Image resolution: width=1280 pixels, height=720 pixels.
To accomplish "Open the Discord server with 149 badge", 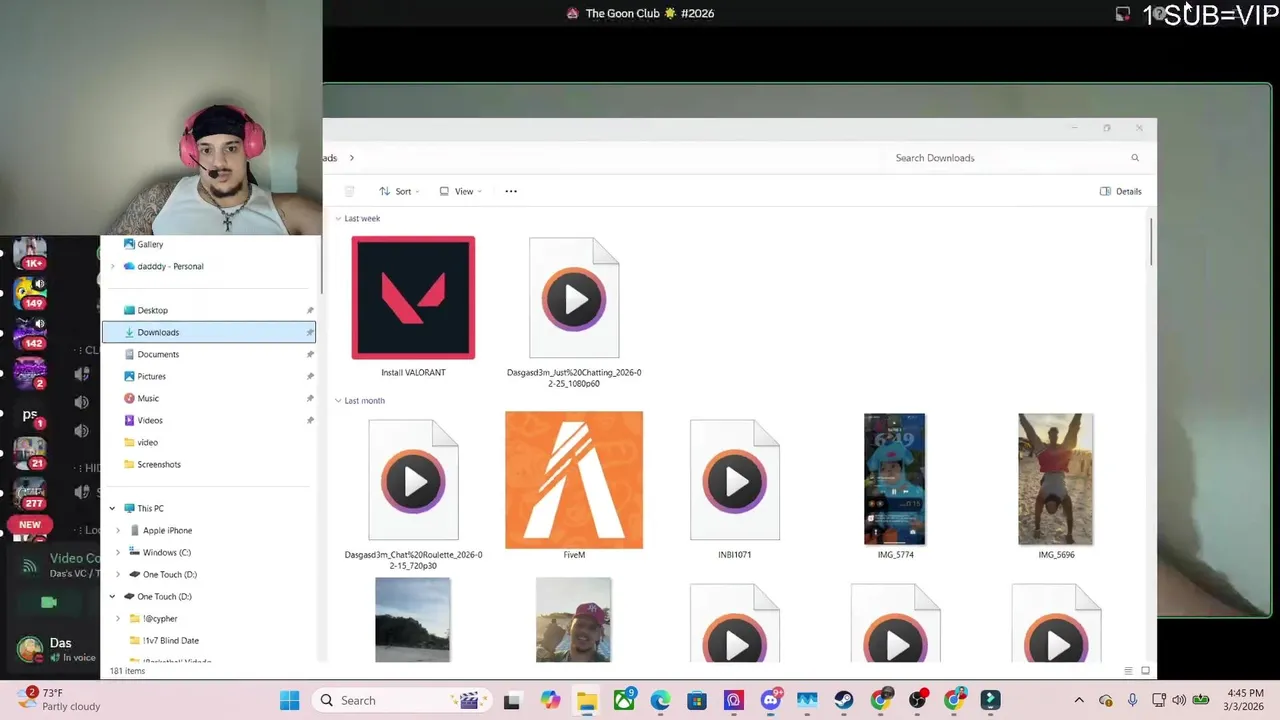I will (x=30, y=294).
